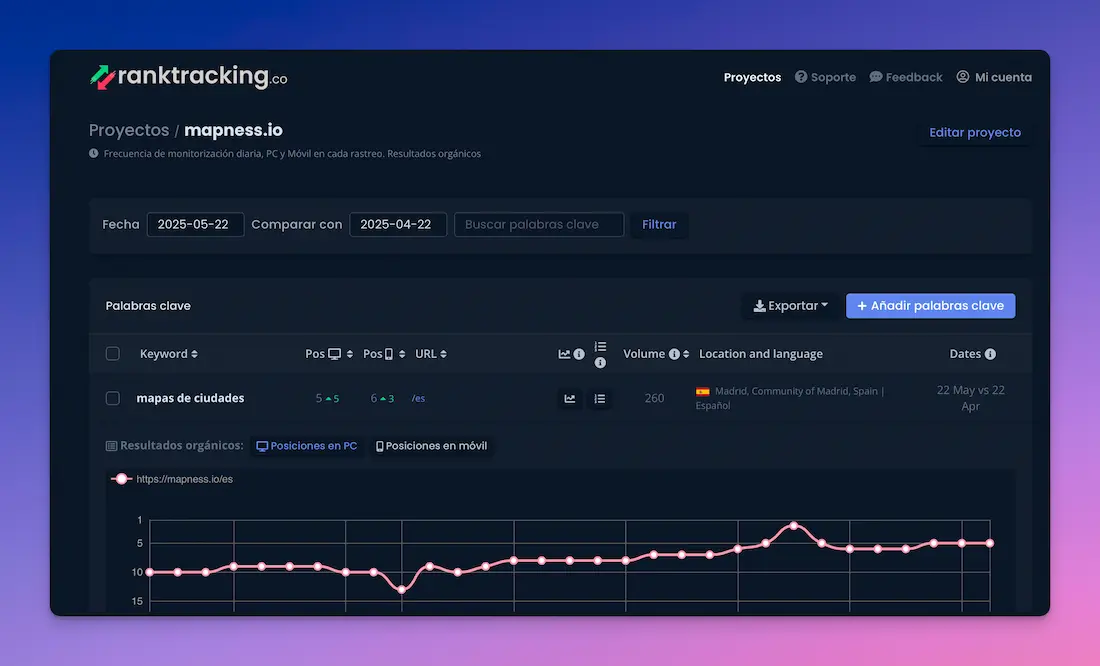Check the select-all checkbox in the table header

113,353
